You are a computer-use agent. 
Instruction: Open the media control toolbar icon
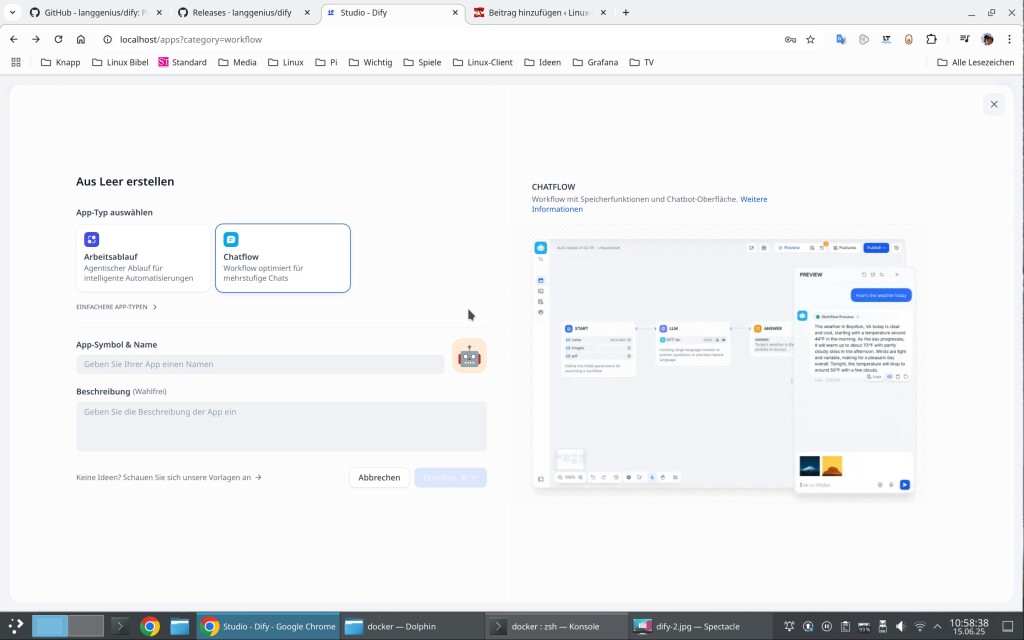coord(964,39)
